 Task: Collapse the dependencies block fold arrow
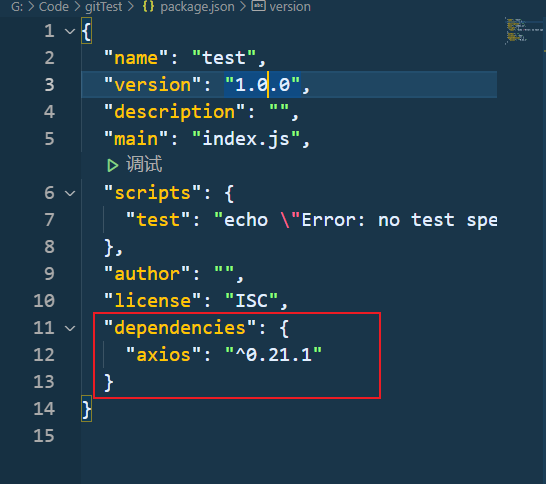pos(70,328)
